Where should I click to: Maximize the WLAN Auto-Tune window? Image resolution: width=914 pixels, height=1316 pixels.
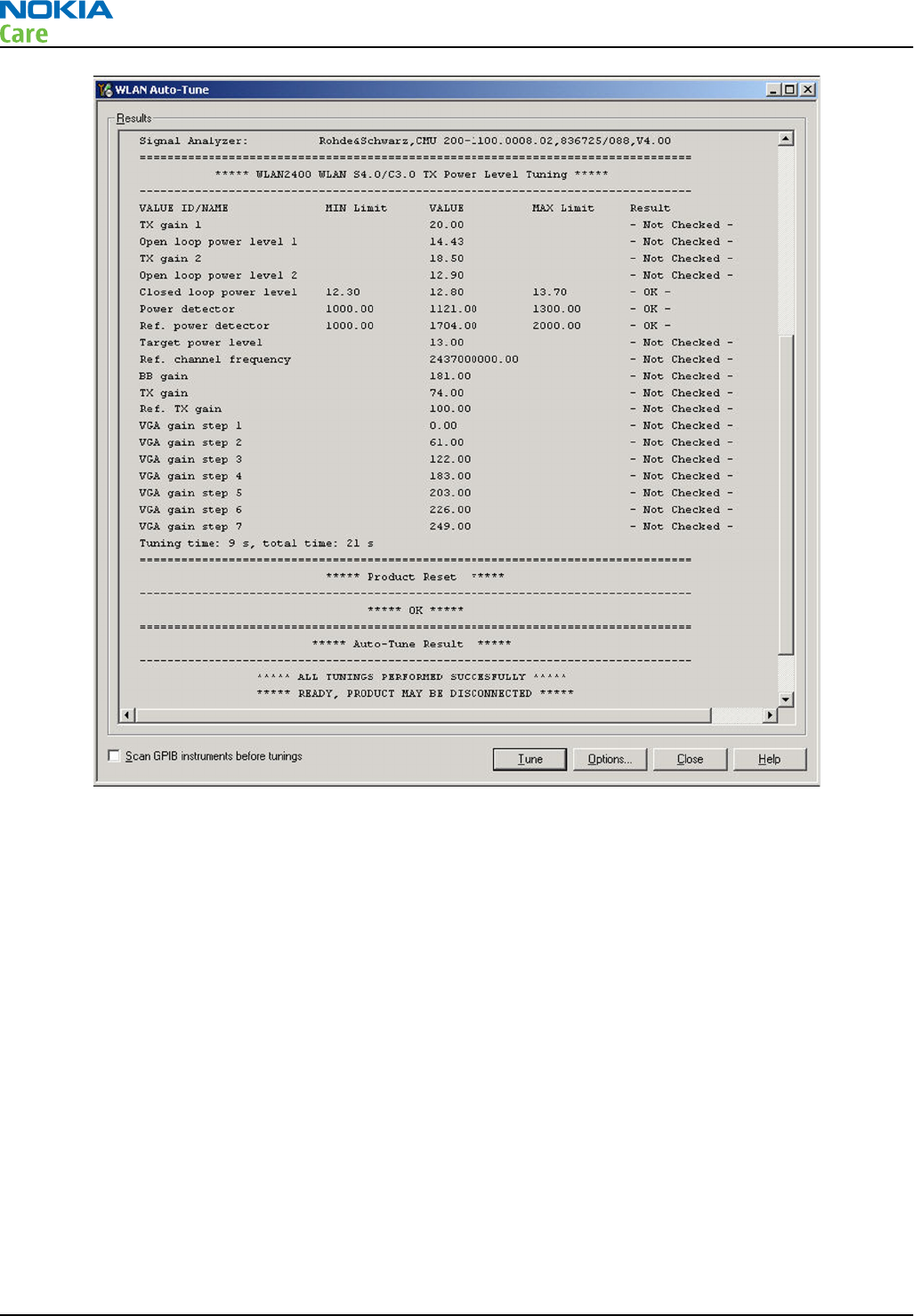(789, 90)
